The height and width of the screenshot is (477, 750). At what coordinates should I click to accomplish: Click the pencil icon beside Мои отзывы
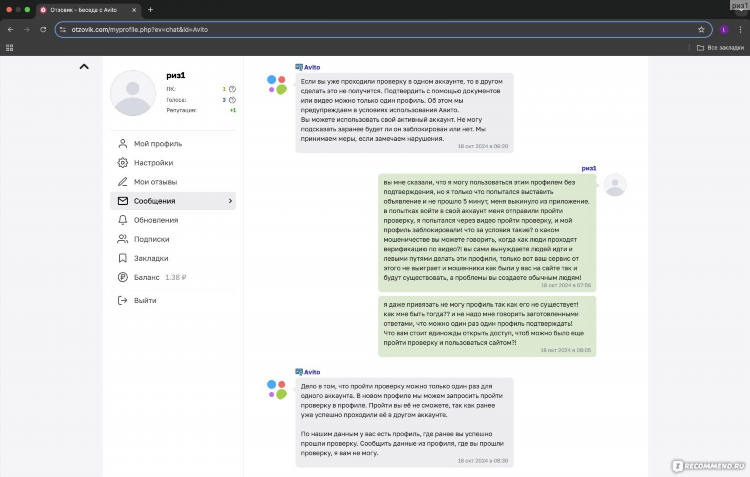click(123, 182)
